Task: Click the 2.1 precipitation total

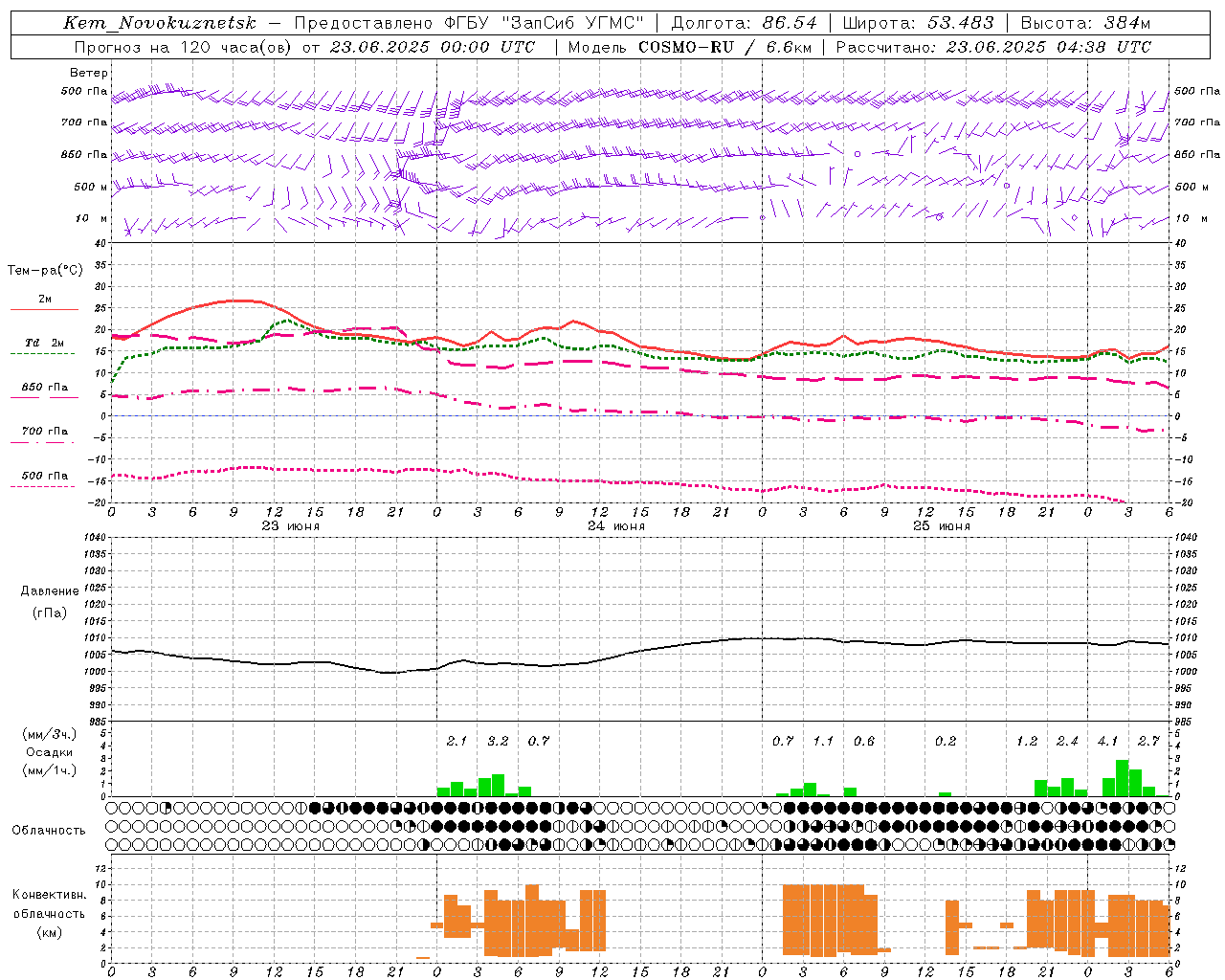Action: pyautogui.click(x=457, y=741)
